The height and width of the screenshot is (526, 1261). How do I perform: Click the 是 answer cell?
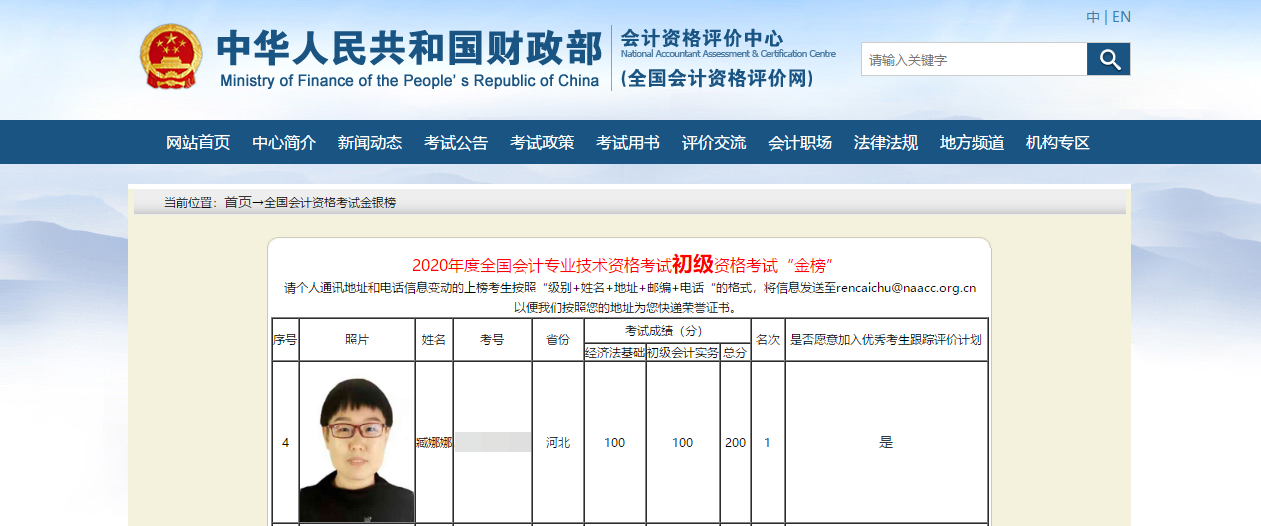pos(886,442)
